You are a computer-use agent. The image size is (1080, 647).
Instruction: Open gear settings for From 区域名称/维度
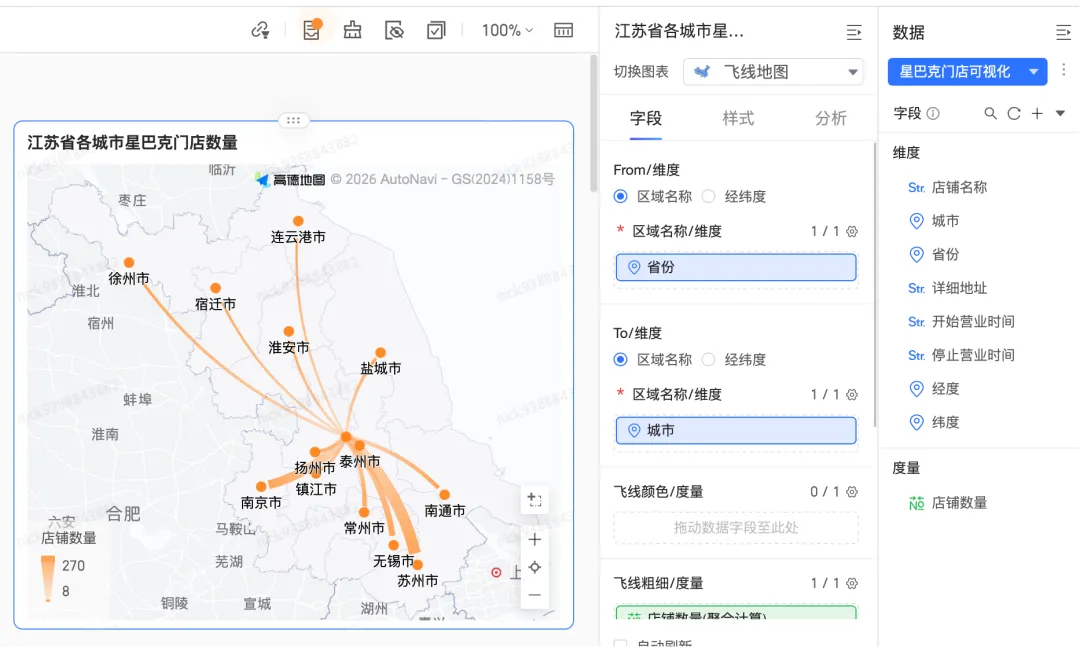tap(852, 232)
